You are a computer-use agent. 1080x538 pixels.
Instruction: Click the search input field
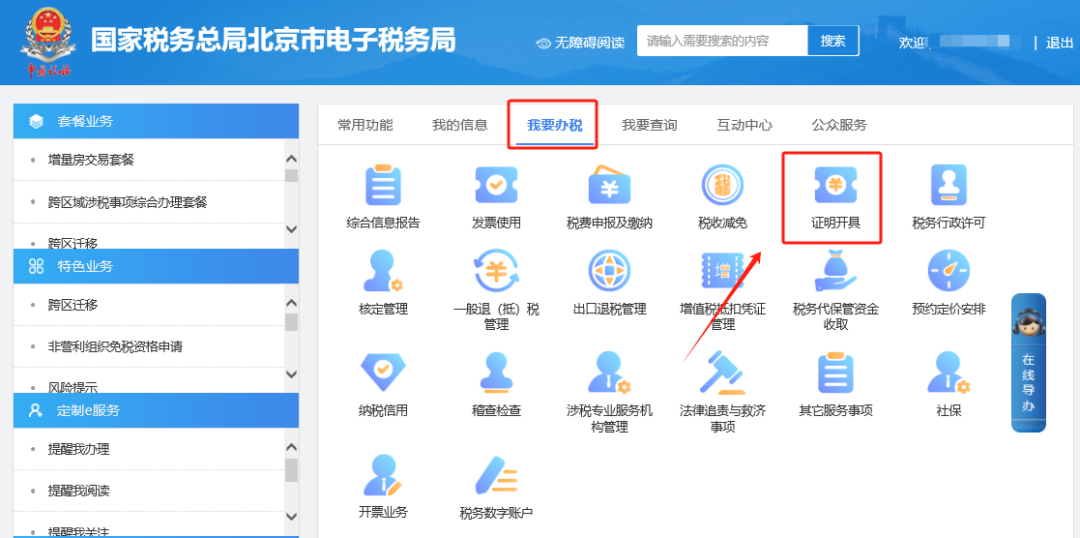coord(721,41)
